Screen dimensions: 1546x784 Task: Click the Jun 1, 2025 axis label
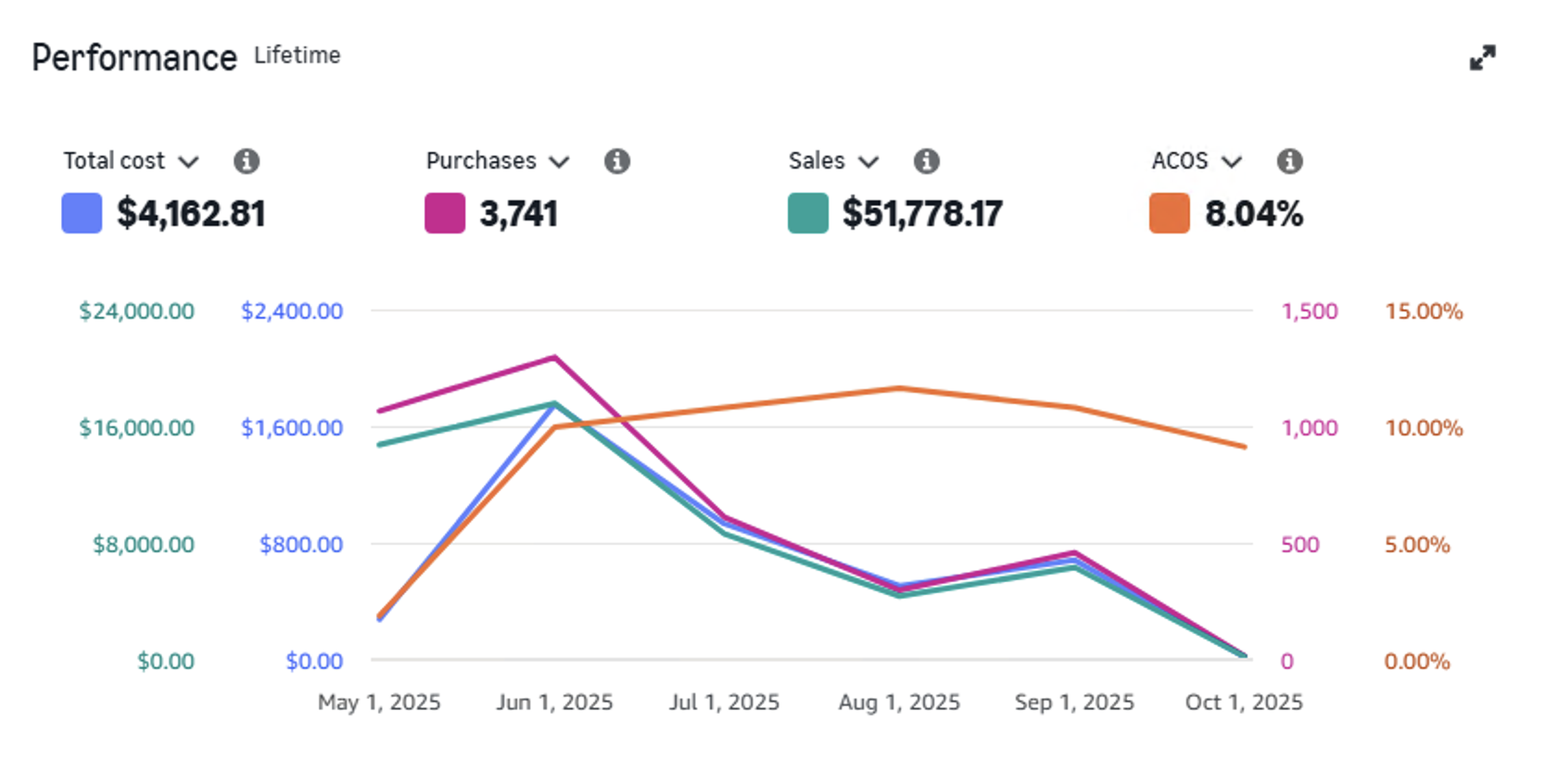554,702
